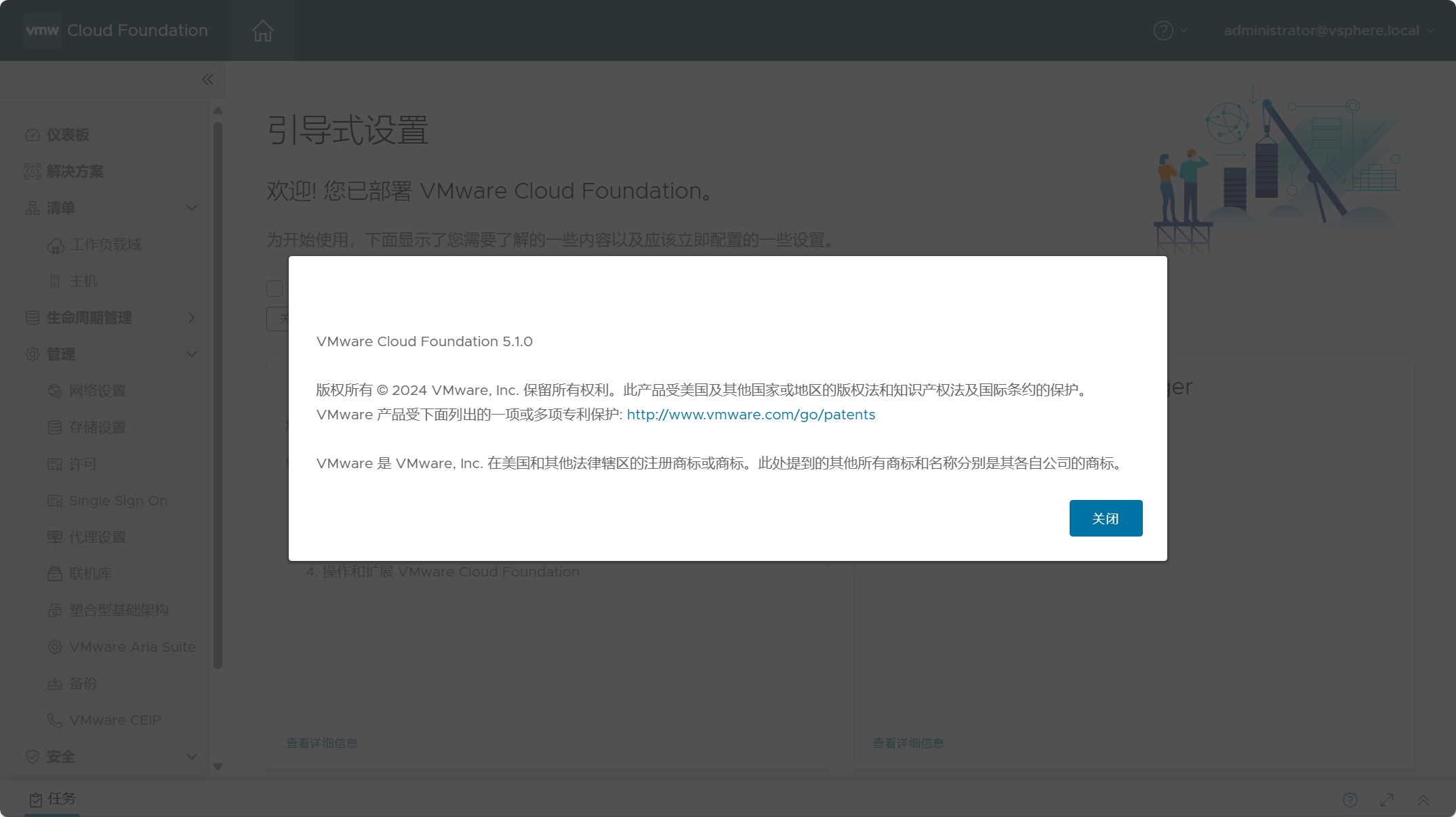This screenshot has height=817, width=1456.
Task: Click the help icon in bottom task bar
Action: (x=1350, y=800)
